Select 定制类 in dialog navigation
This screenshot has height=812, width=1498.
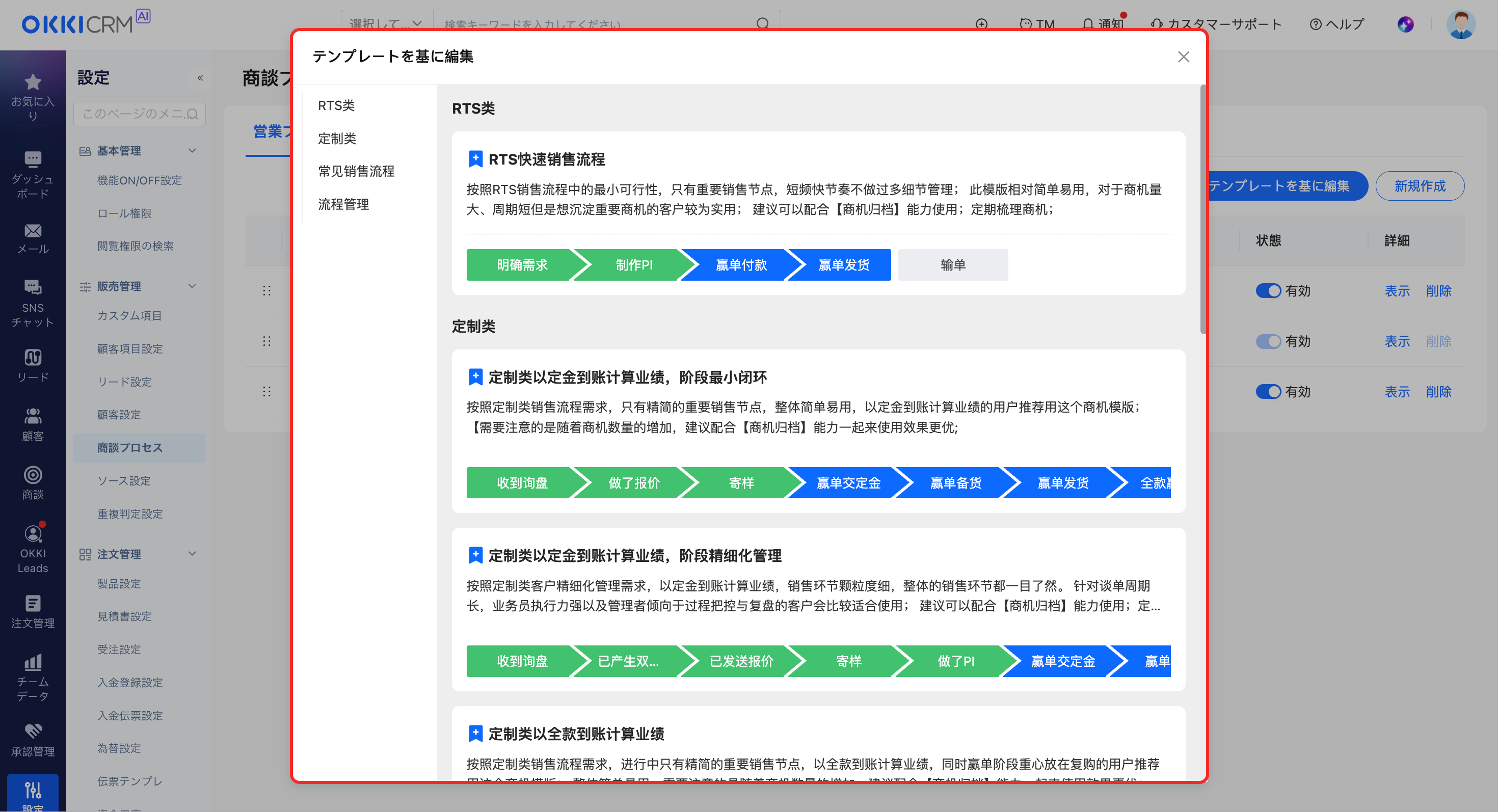click(337, 139)
